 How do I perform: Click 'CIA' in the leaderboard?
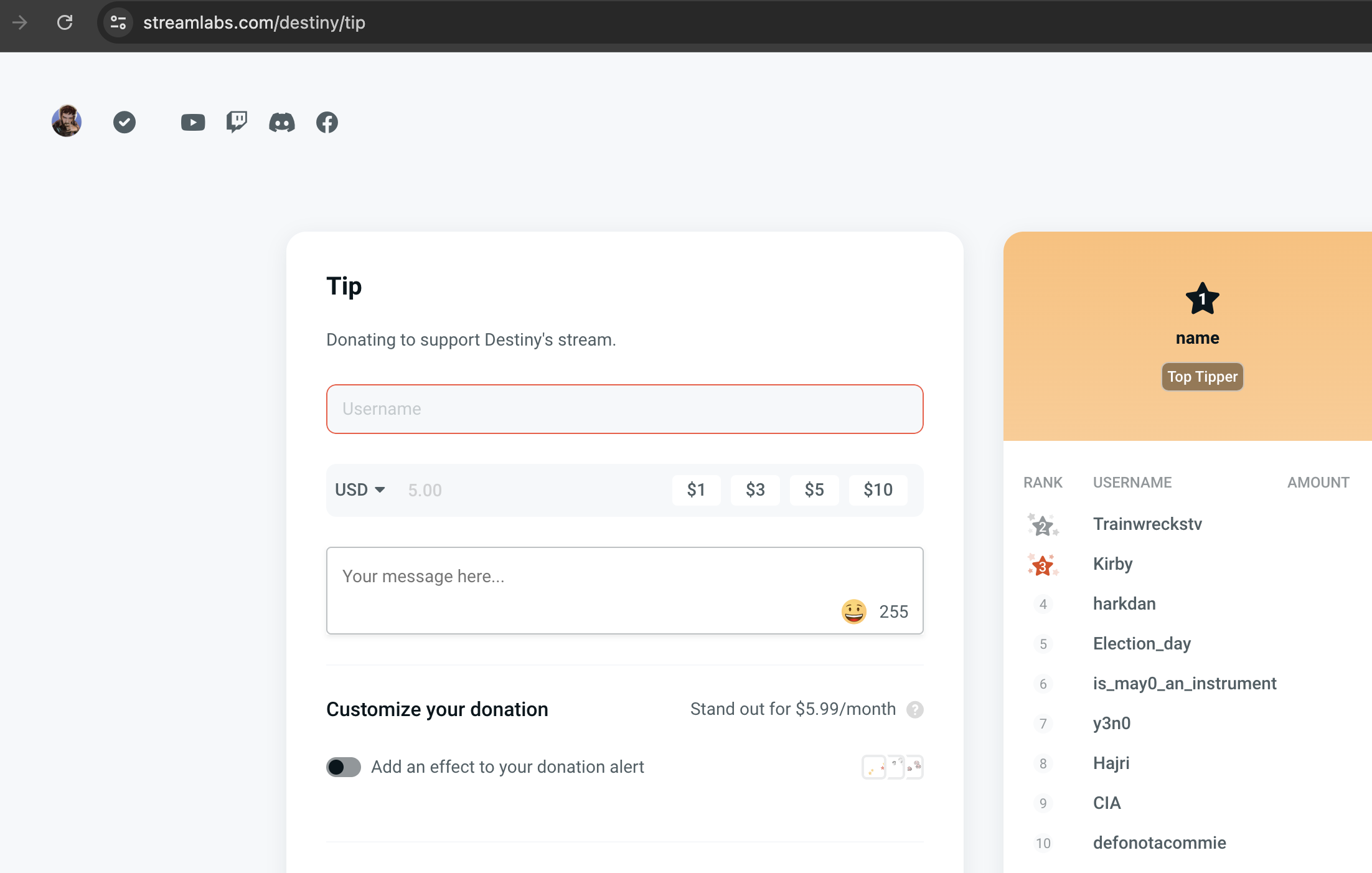pyautogui.click(x=1107, y=803)
